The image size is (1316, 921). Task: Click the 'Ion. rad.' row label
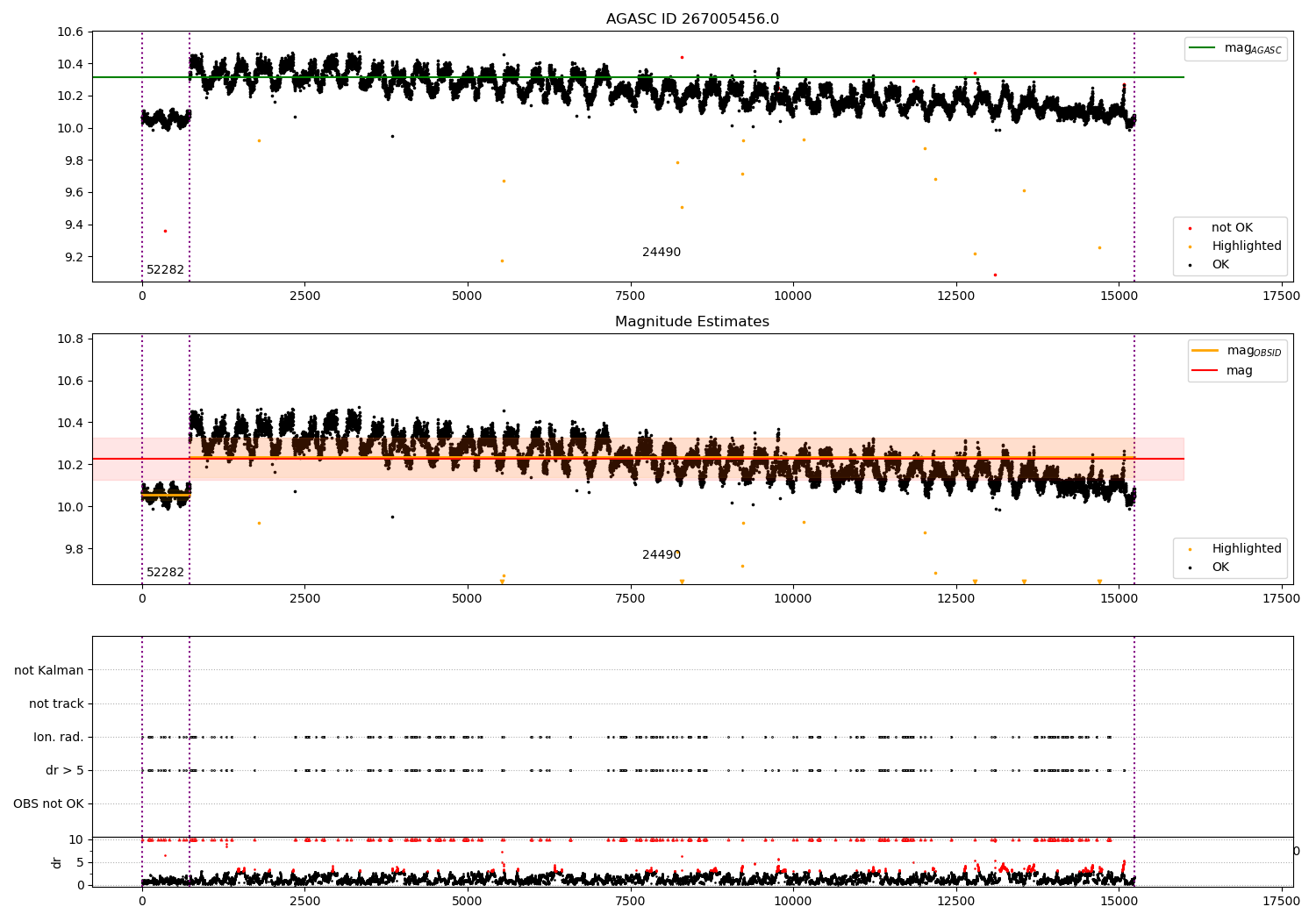tap(59, 737)
